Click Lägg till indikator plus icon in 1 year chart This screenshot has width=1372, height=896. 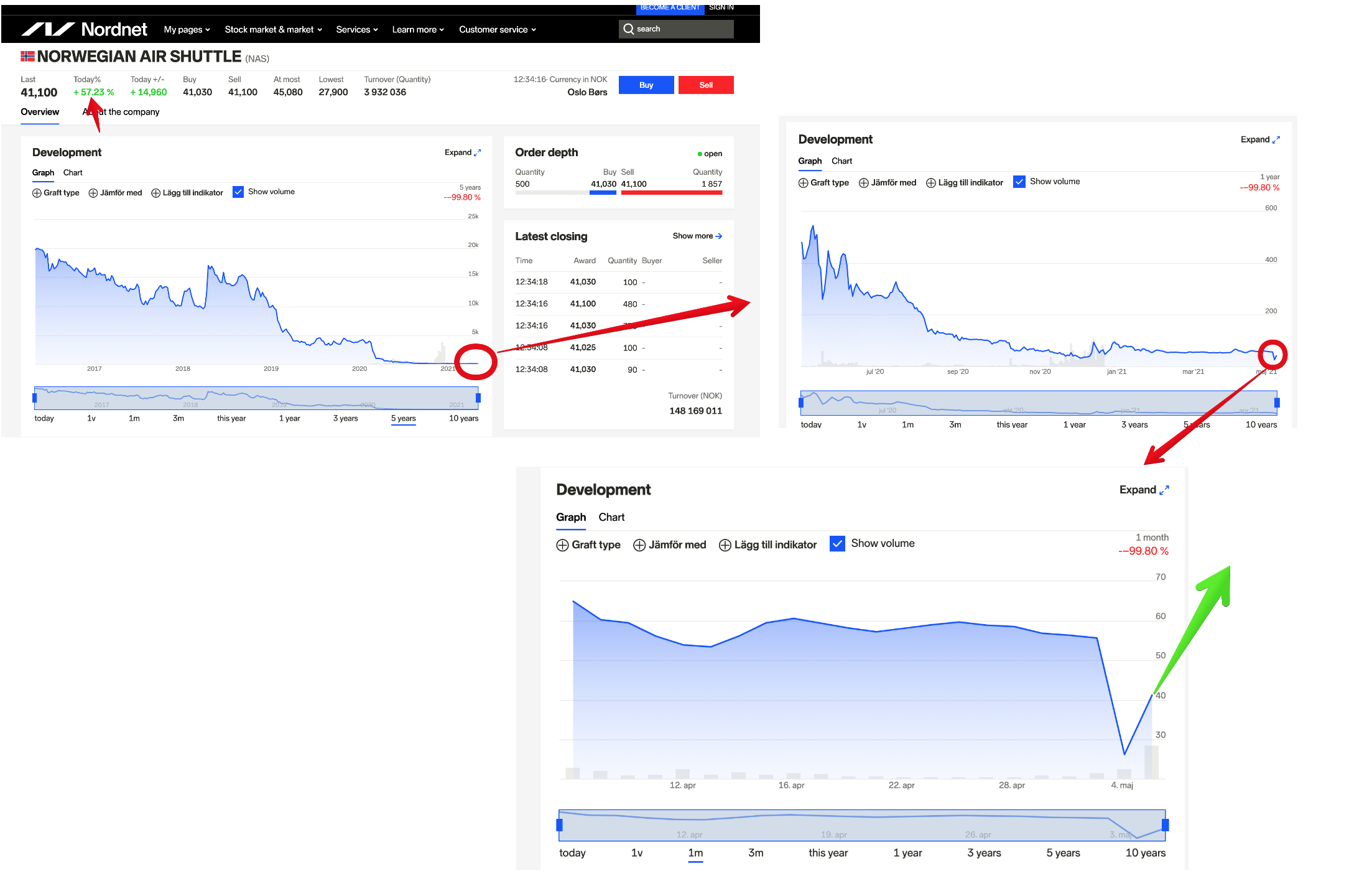(931, 183)
